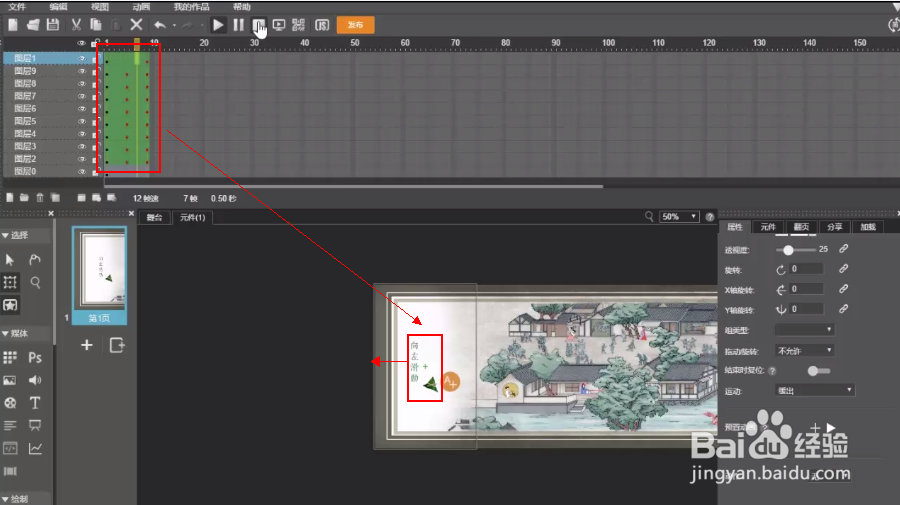Open the 文件 menu
The width and height of the screenshot is (900, 505).
tap(17, 7)
